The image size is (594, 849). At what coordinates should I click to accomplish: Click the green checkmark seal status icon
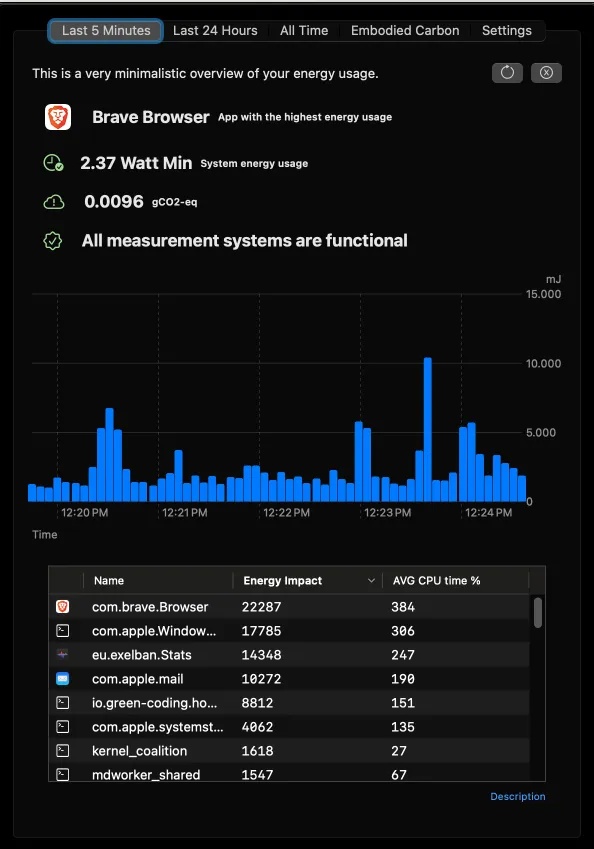tap(53, 241)
